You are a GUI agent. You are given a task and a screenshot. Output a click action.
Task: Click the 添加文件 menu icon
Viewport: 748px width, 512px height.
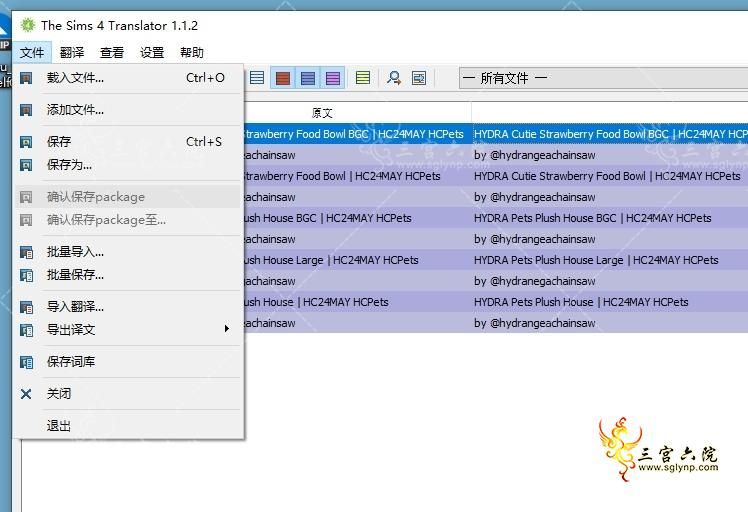click(26, 110)
